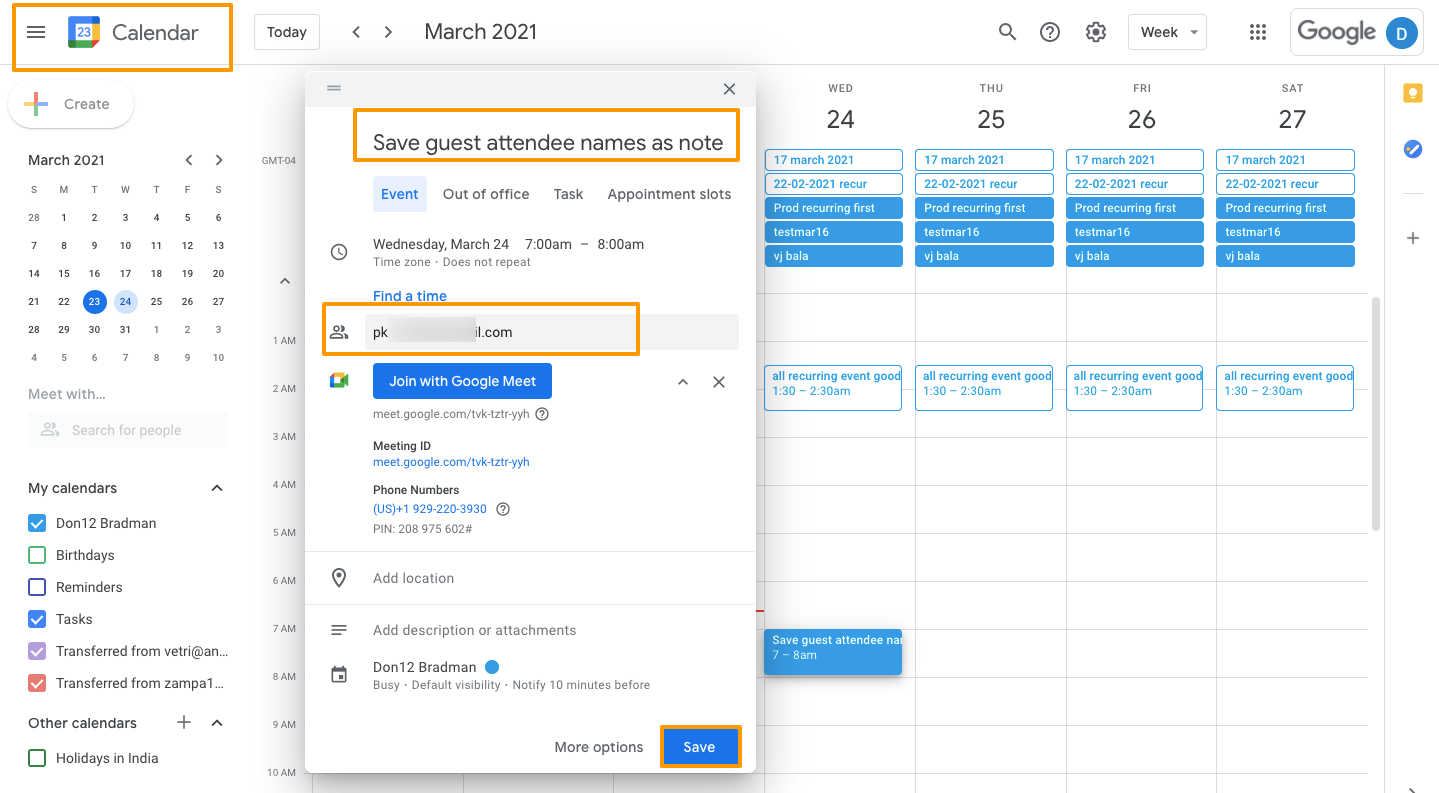Open the main menu hamburger icon
Screen dimensions: 1439x793
point(36,32)
